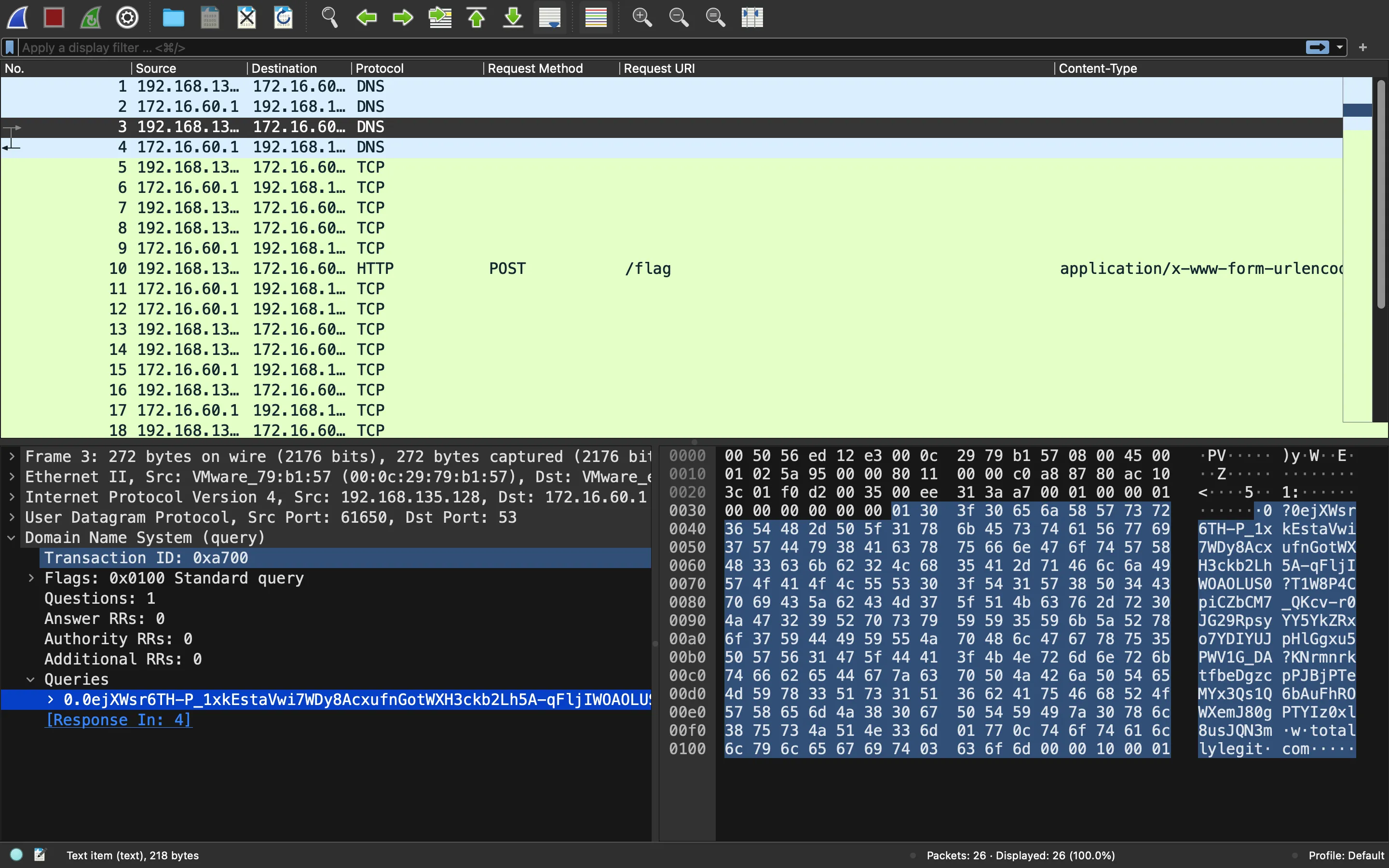Click the display filter bookmark icon
The height and width of the screenshot is (868, 1389).
coord(10,47)
